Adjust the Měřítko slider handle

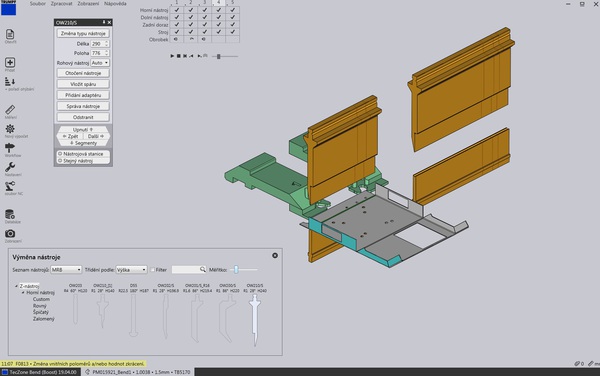[236, 270]
